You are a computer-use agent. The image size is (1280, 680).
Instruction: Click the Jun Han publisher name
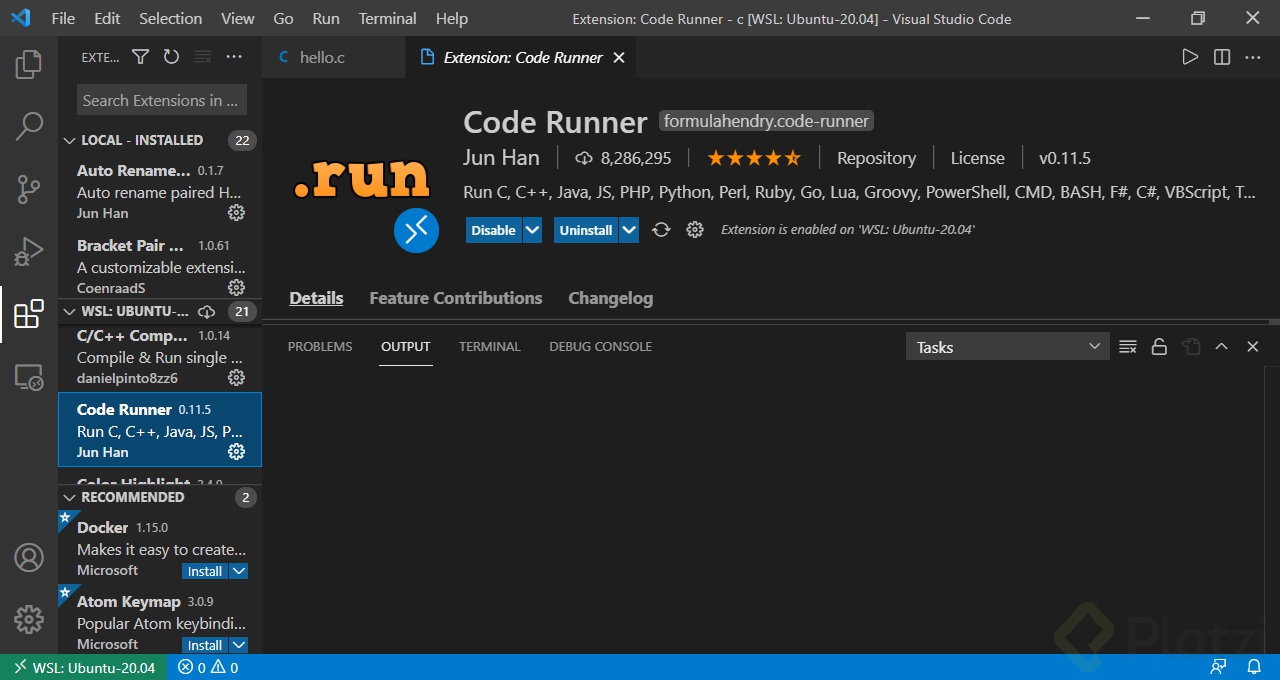click(x=501, y=158)
